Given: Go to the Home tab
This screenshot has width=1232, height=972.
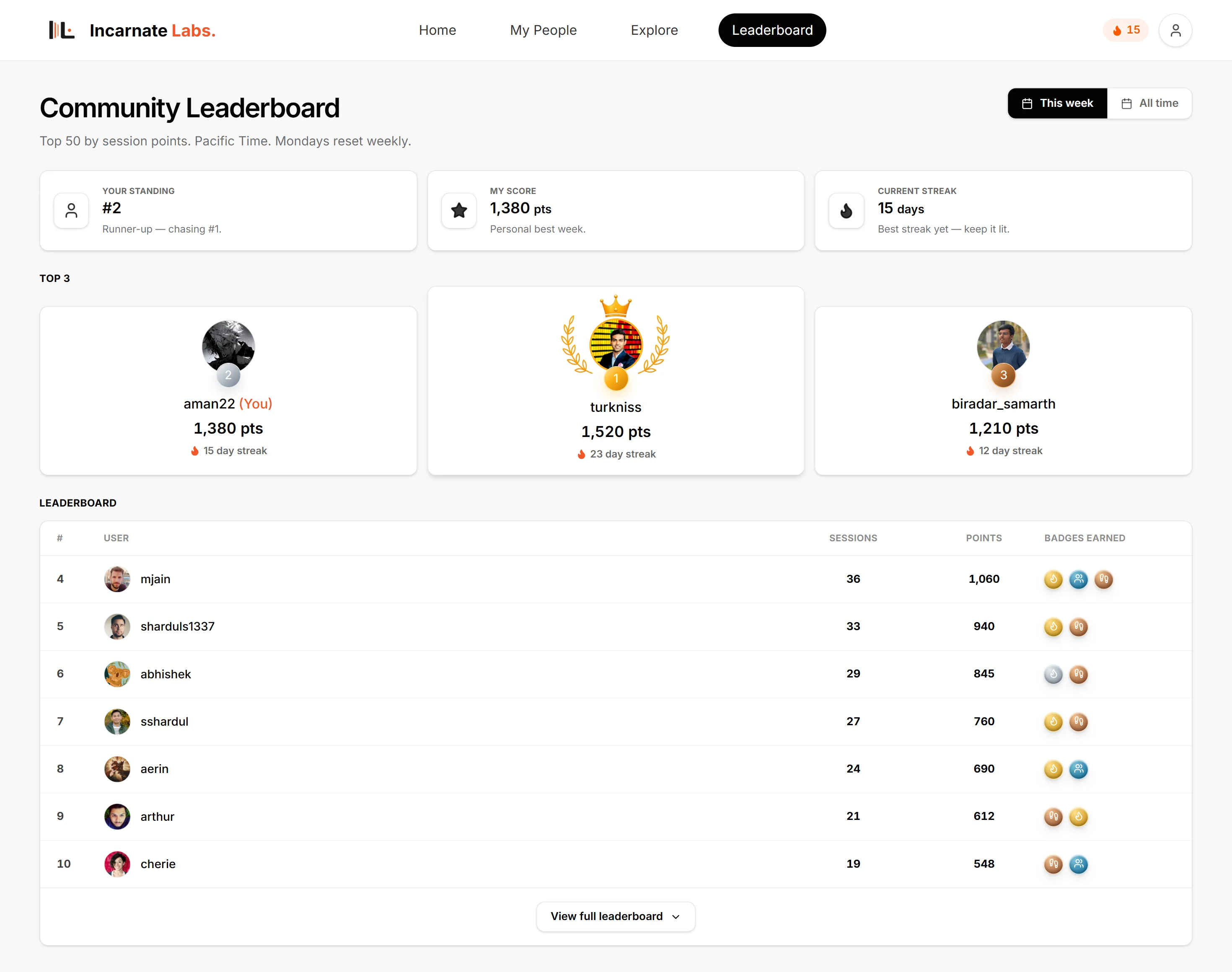Looking at the screenshot, I should (x=437, y=30).
